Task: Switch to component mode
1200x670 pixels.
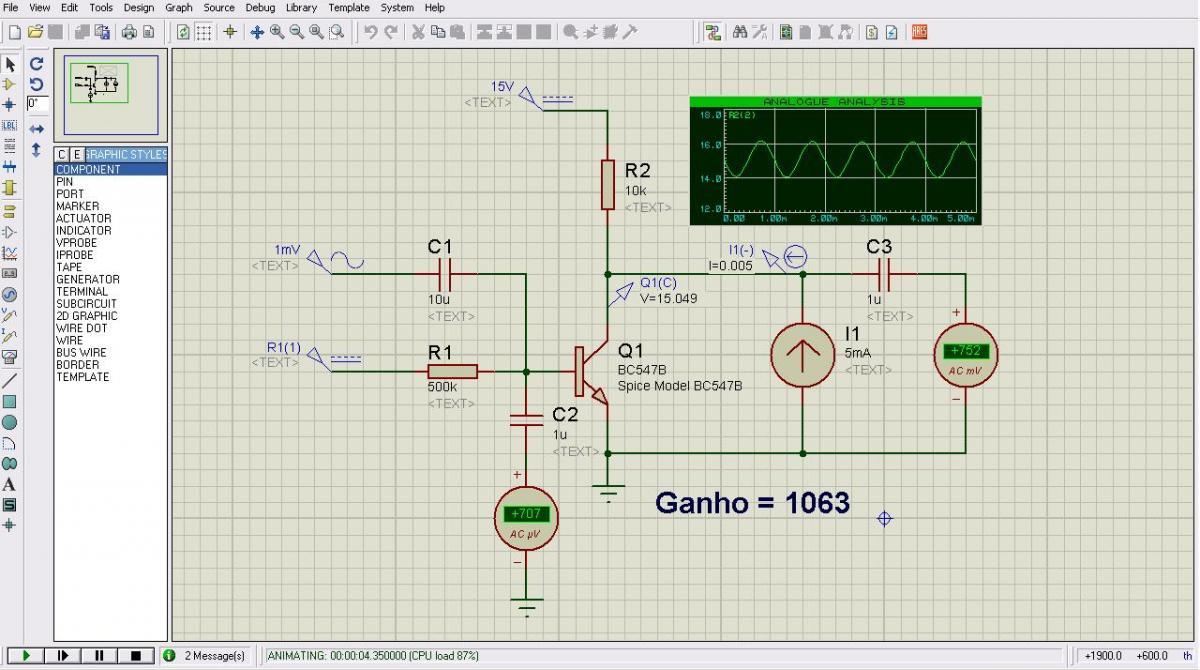Action: pos(10,84)
